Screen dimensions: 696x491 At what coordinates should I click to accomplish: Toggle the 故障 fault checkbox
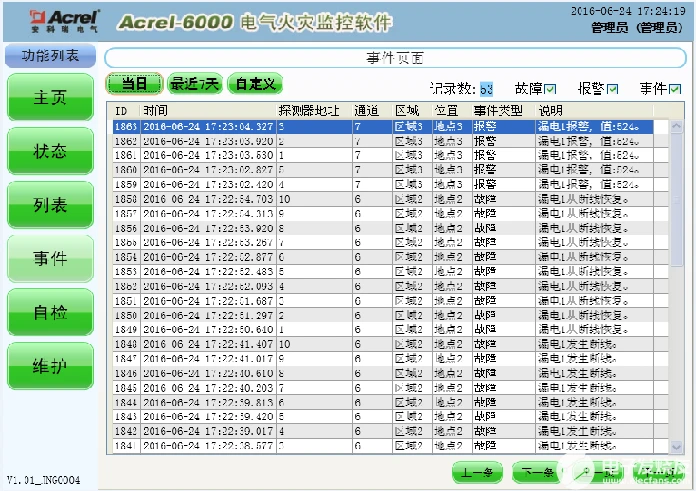coord(550,89)
